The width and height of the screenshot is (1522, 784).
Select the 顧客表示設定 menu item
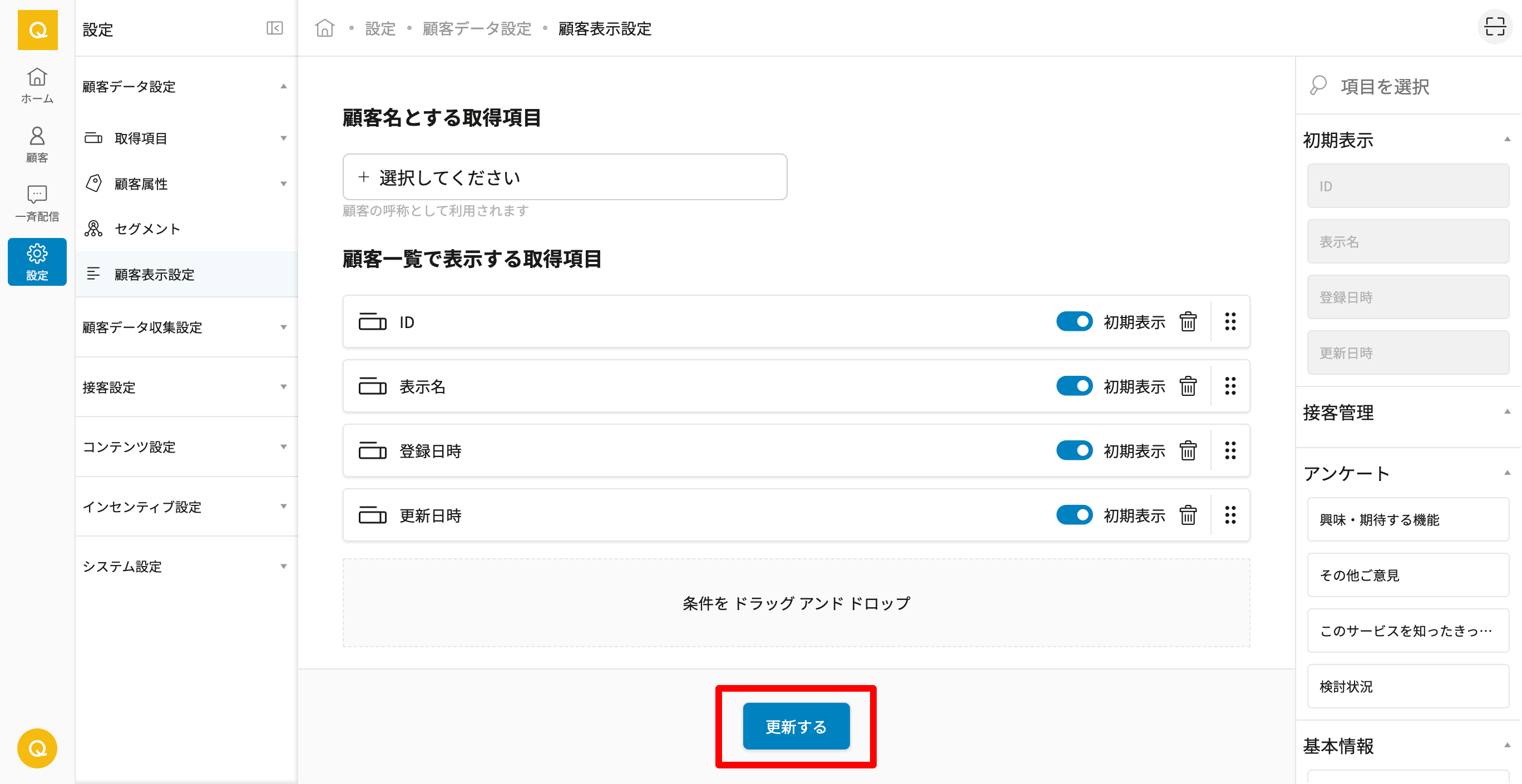click(154, 275)
